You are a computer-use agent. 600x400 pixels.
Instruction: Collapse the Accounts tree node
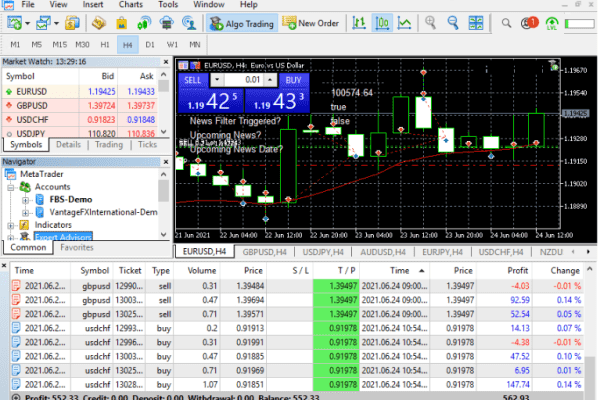(11, 187)
